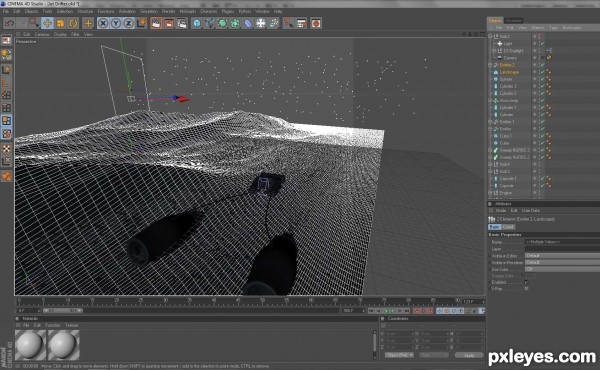This screenshot has height=370, width=600.
Task: Open the viewport Cameras menu
Action: pos(42,34)
